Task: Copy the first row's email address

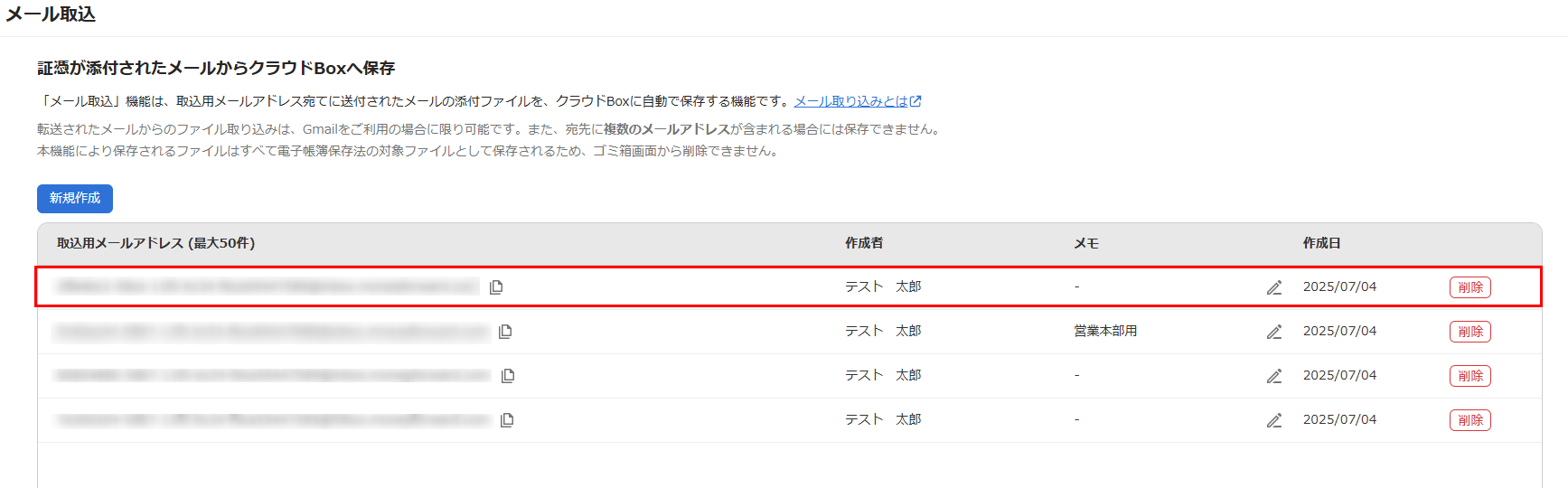Action: [x=496, y=287]
